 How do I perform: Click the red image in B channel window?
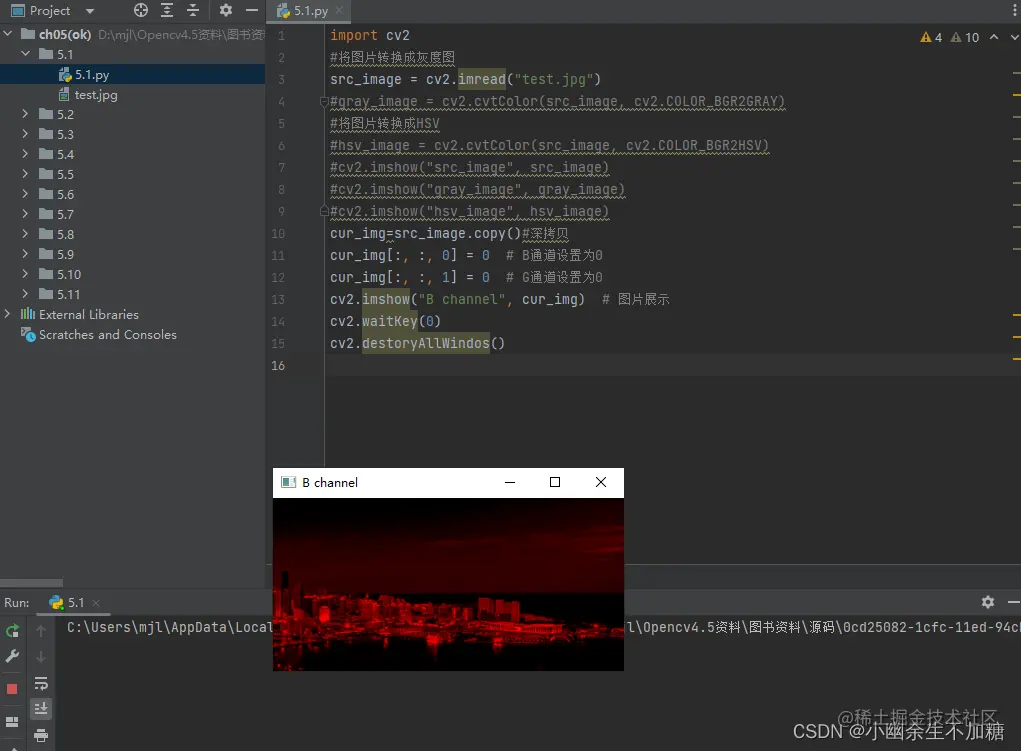point(448,584)
